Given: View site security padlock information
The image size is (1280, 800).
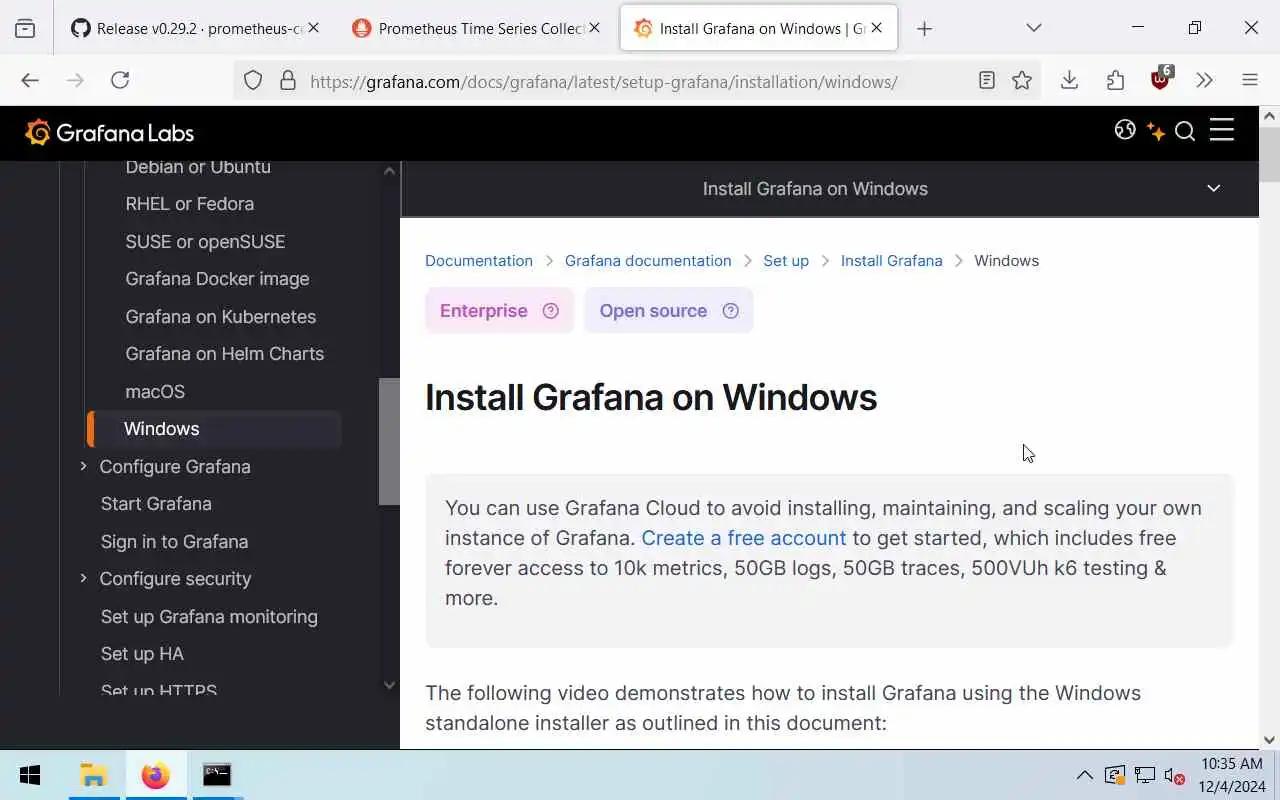Looking at the screenshot, I should click(288, 81).
